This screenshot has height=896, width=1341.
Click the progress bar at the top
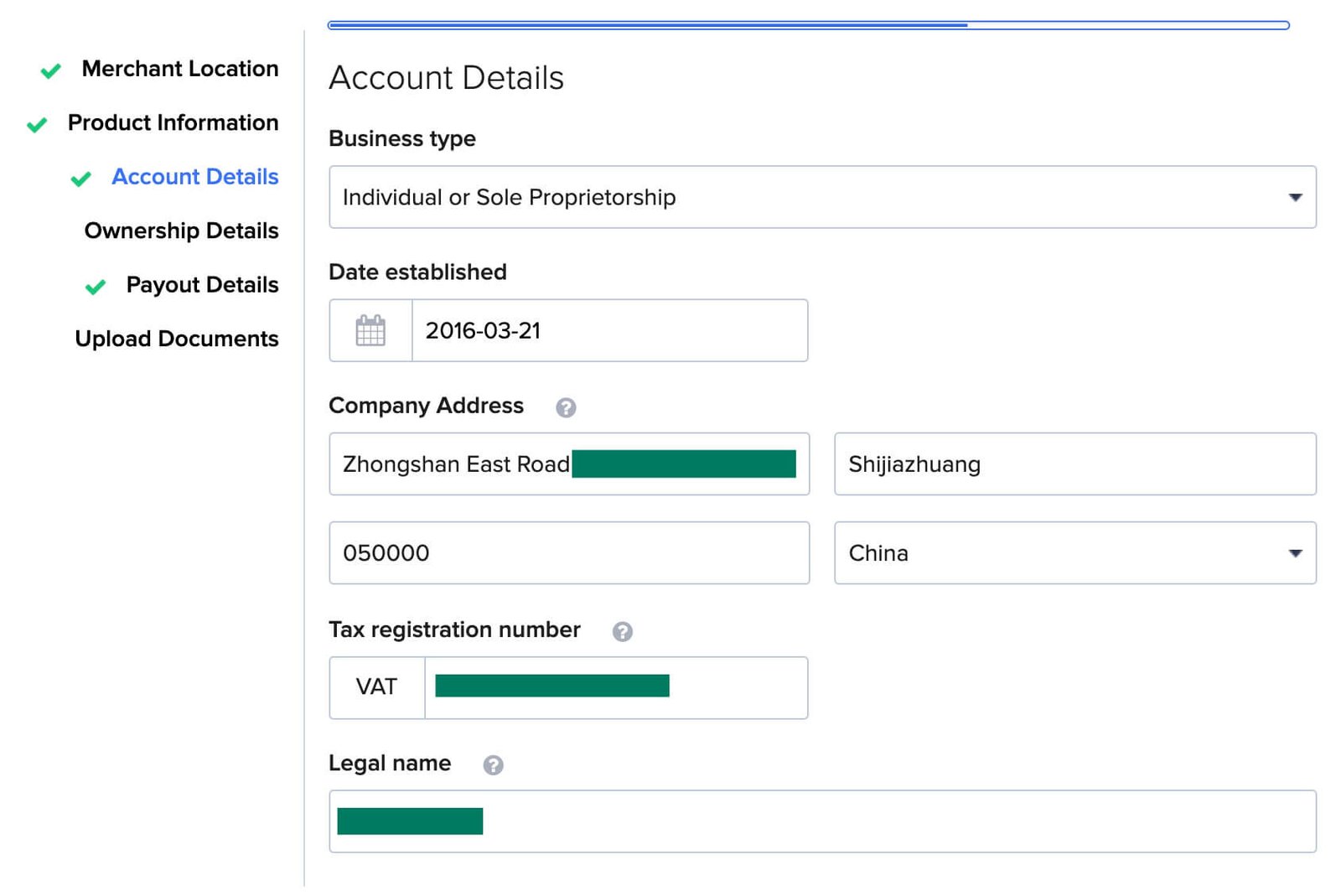tap(809, 25)
